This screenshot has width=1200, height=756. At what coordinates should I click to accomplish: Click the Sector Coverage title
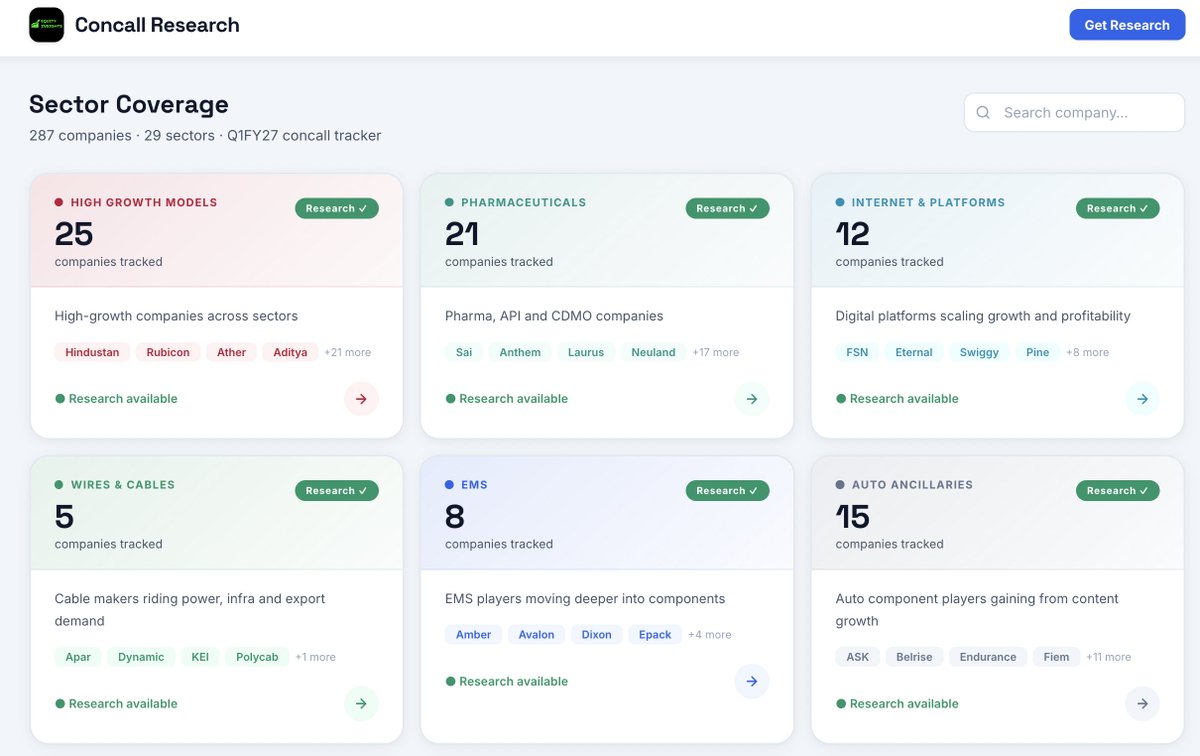click(x=129, y=104)
